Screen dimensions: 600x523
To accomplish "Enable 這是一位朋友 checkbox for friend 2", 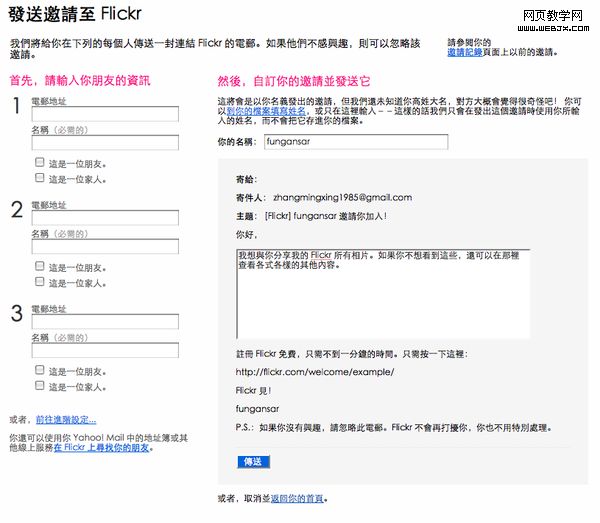I will click(x=39, y=266).
